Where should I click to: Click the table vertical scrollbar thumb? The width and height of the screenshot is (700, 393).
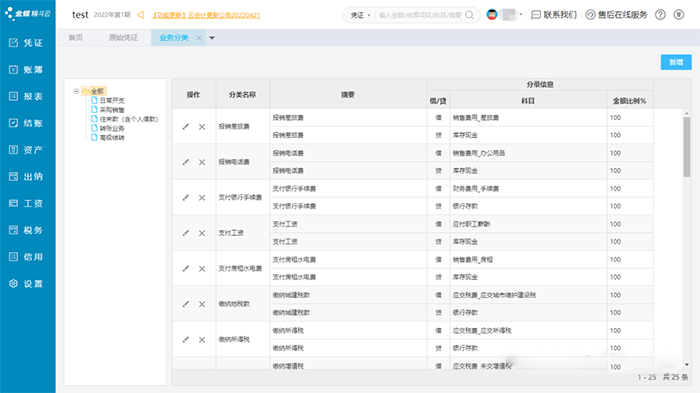[x=687, y=147]
